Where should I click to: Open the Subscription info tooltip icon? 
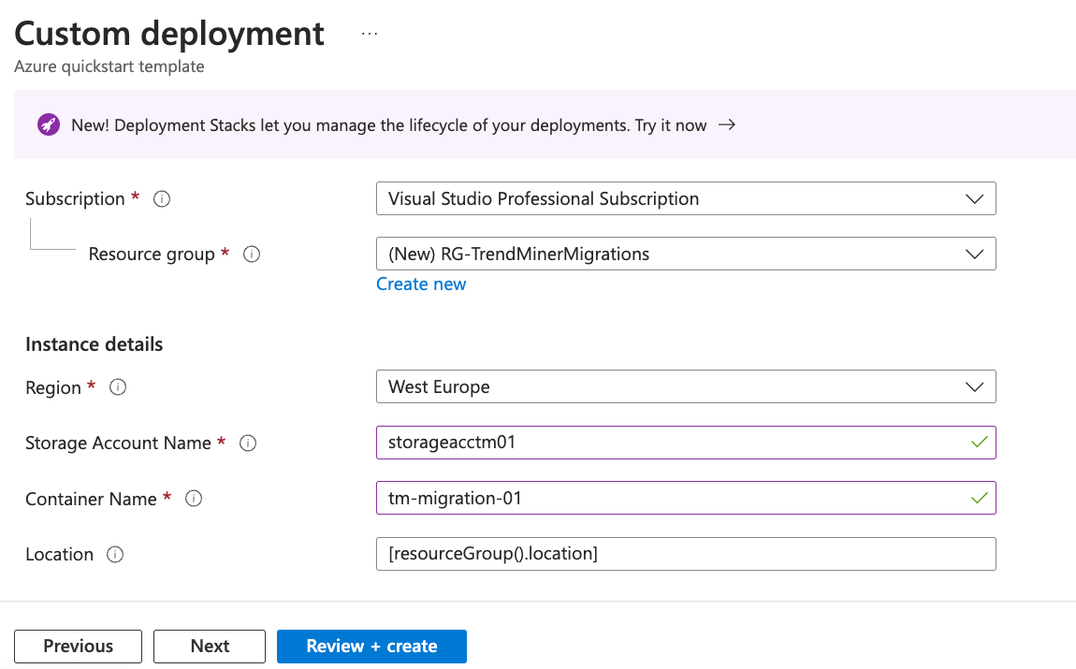pyautogui.click(x=161, y=198)
